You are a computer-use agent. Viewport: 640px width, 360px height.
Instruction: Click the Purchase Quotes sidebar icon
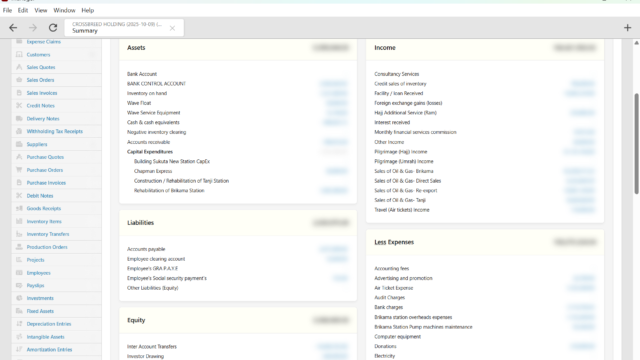19,157
